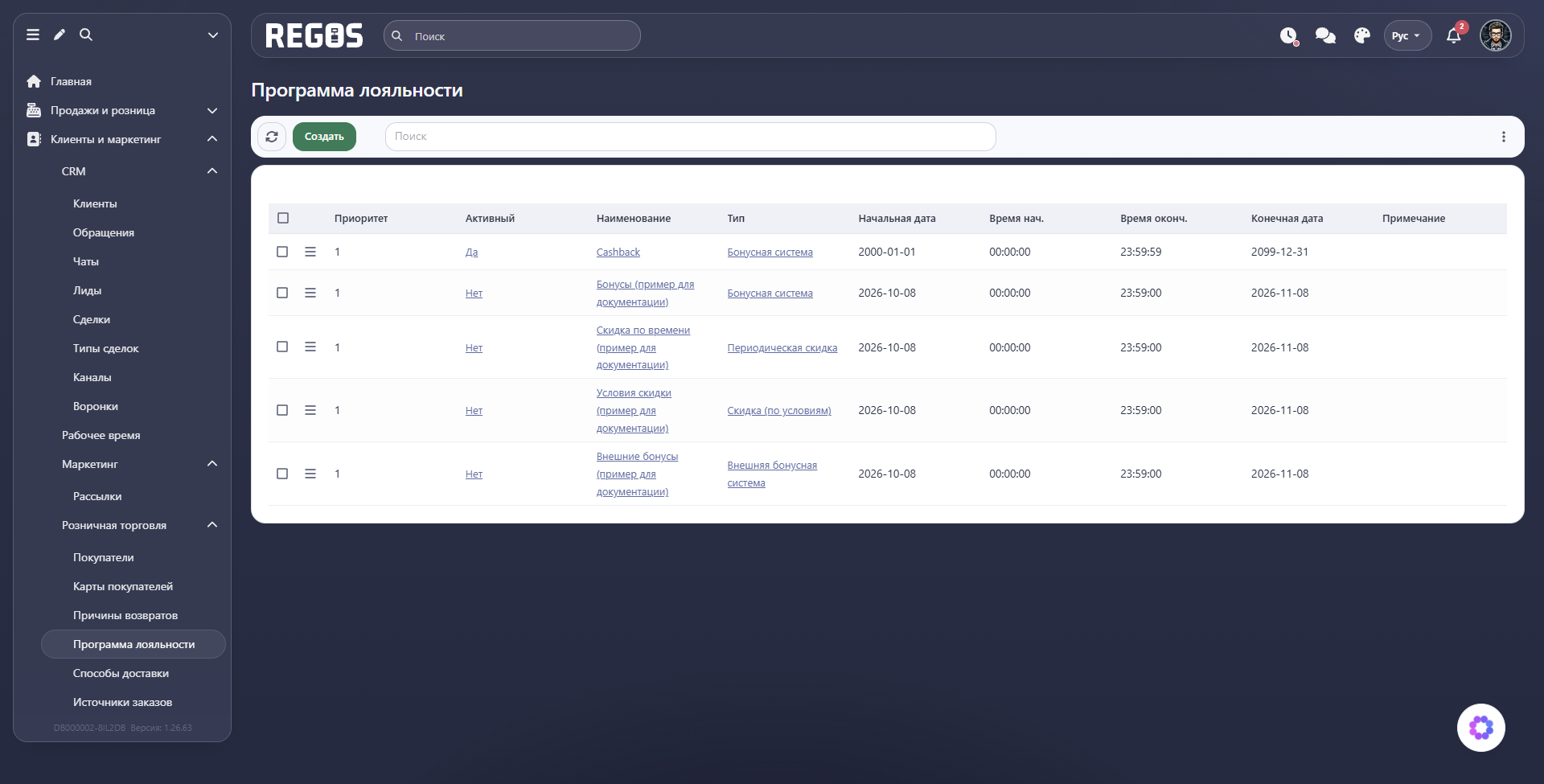1544x784 pixels.
Task: Open the color theme palette icon
Action: click(1362, 35)
